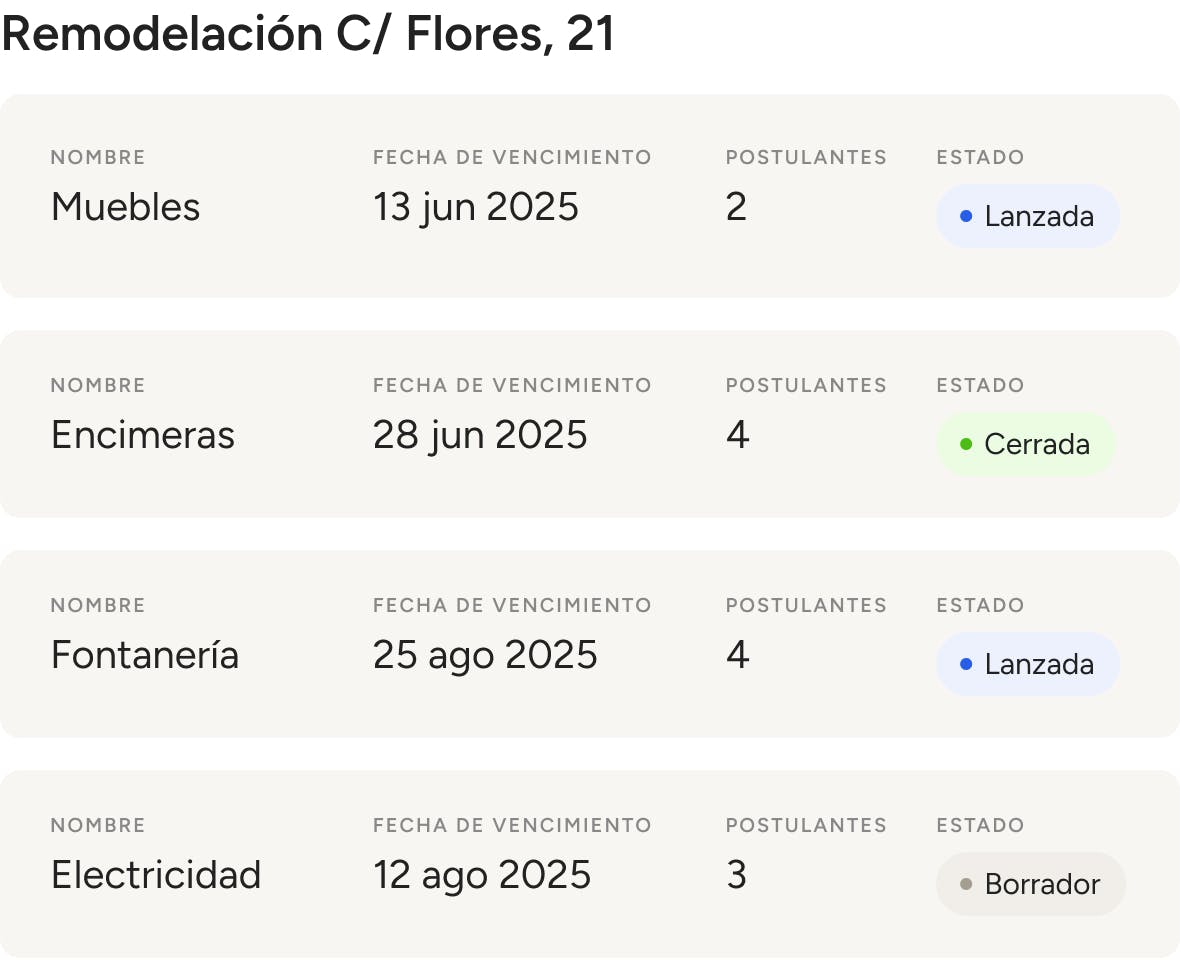Click the green status dot beside Cerrada
The width and height of the screenshot is (1180, 960).
coord(966,444)
